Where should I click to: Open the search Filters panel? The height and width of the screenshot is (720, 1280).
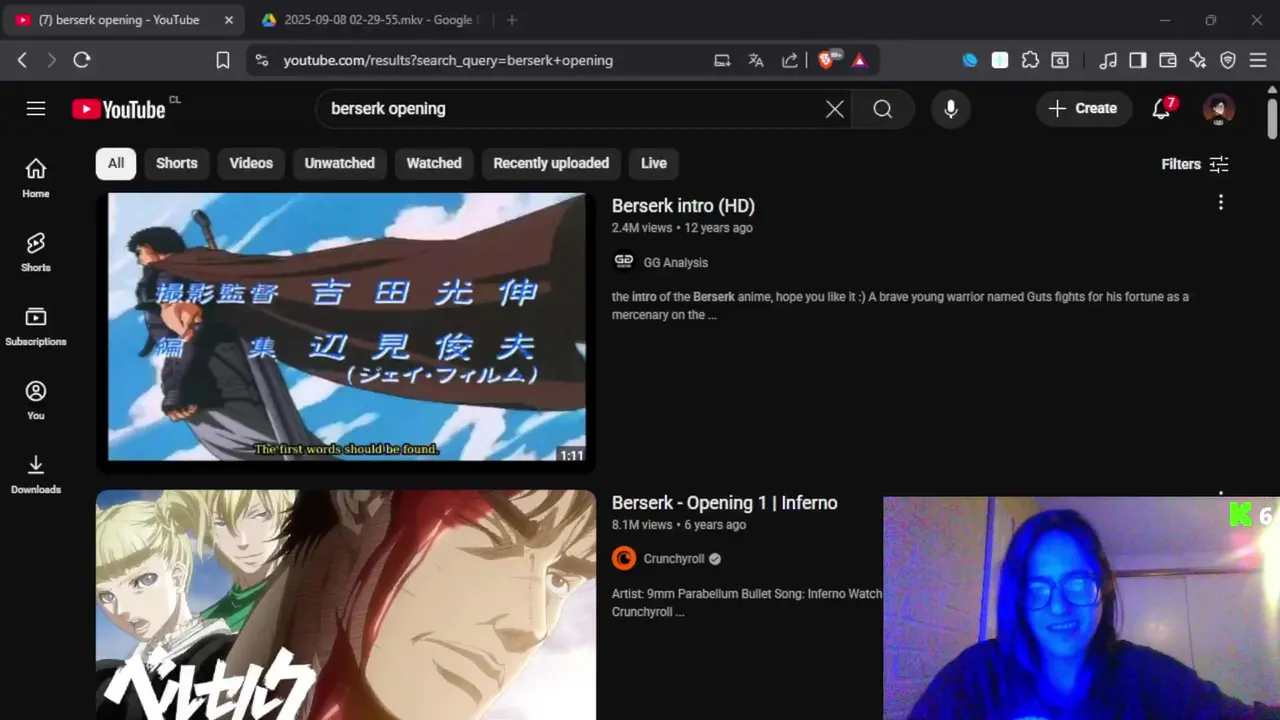pyautogui.click(x=1195, y=164)
